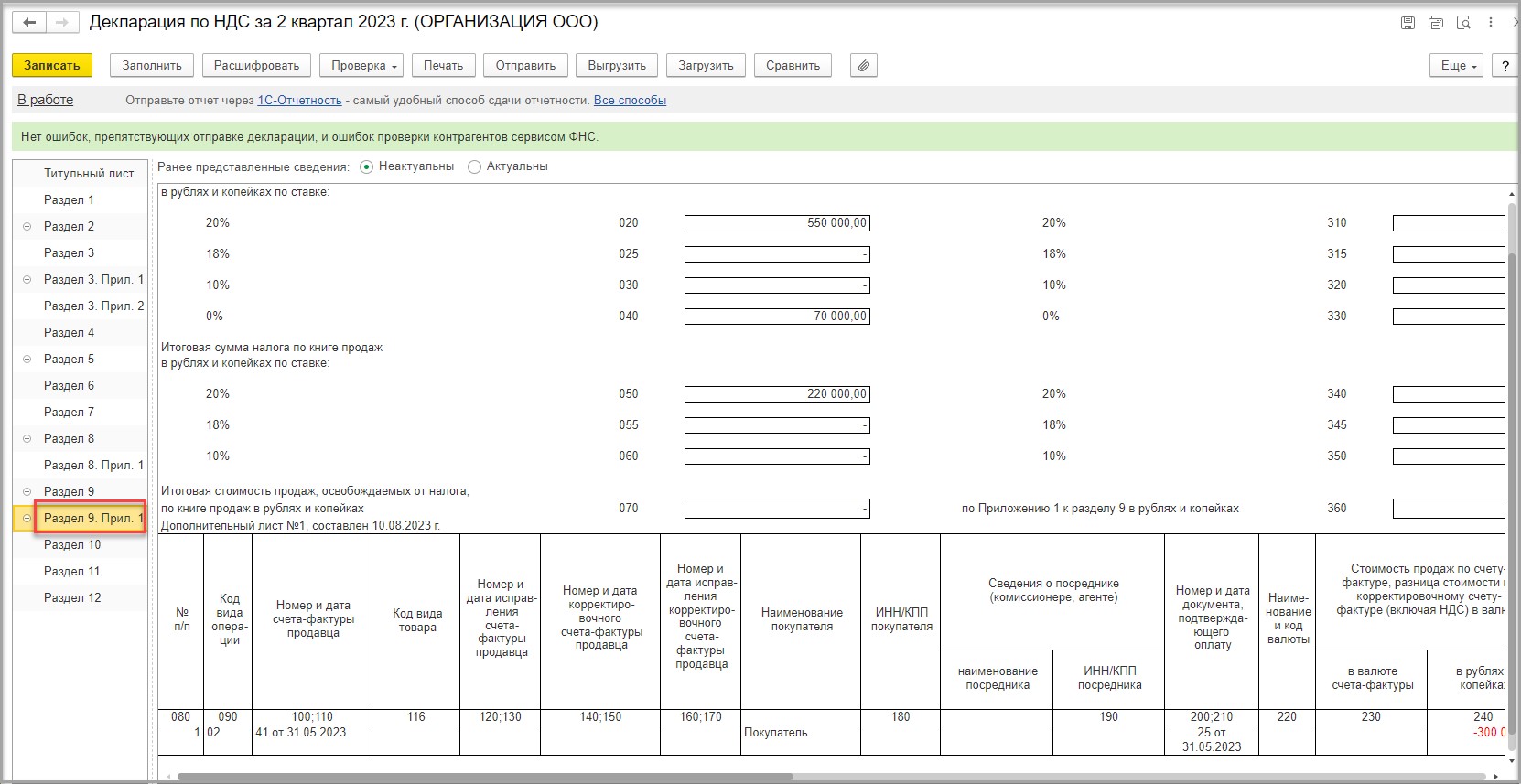Expand the Раздел 9 tree node
Screen dimensions: 1521x784
(x=27, y=491)
